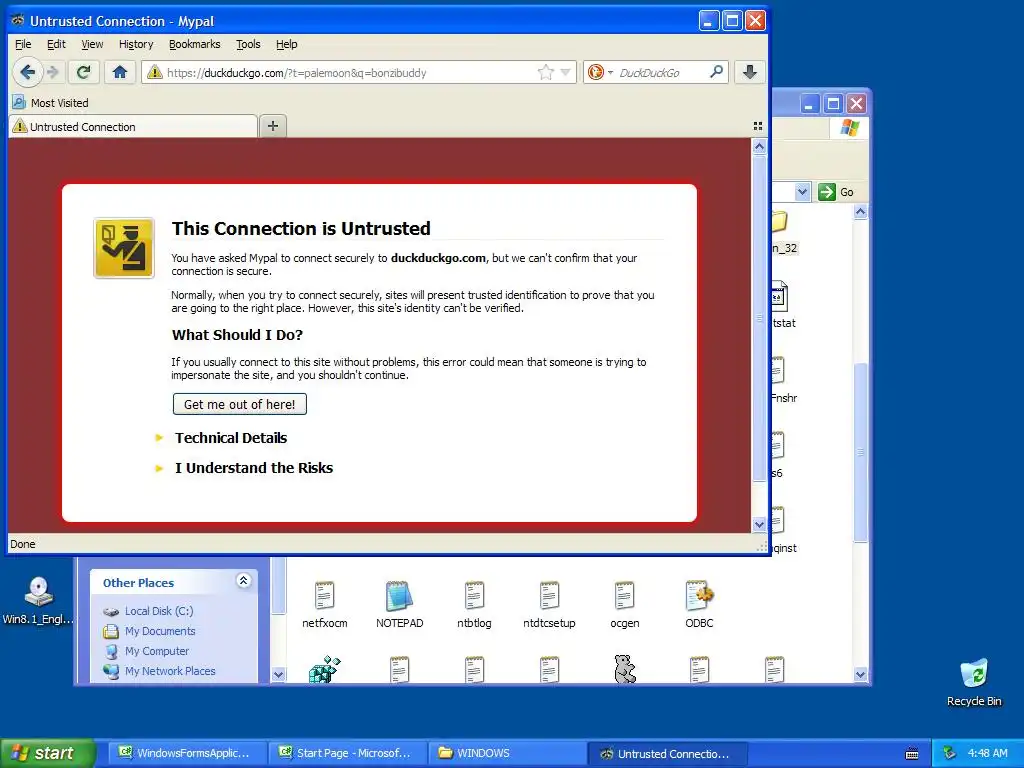Open the Tools menu
This screenshot has height=768, width=1024.
point(248,44)
